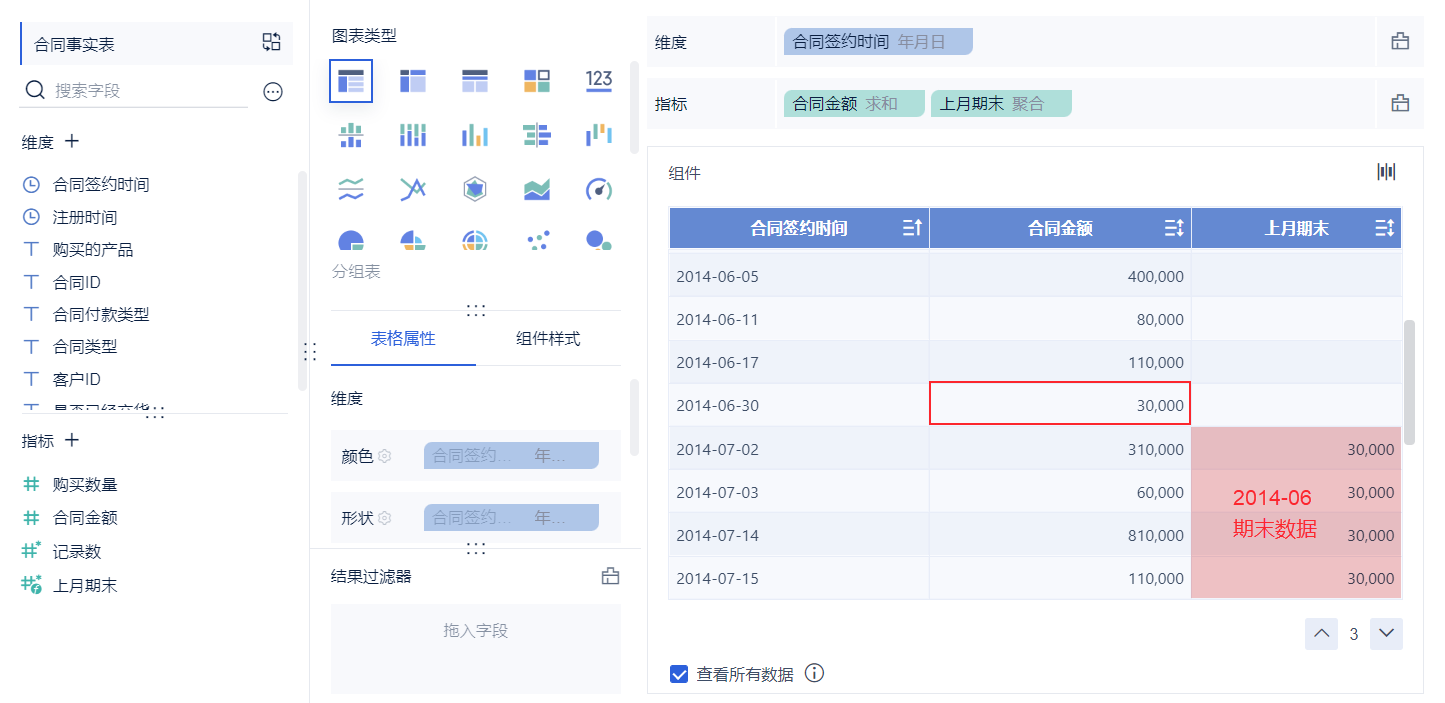Add a new dimension with 维度 plus
Screen dimensions: 1445x703
(72, 142)
